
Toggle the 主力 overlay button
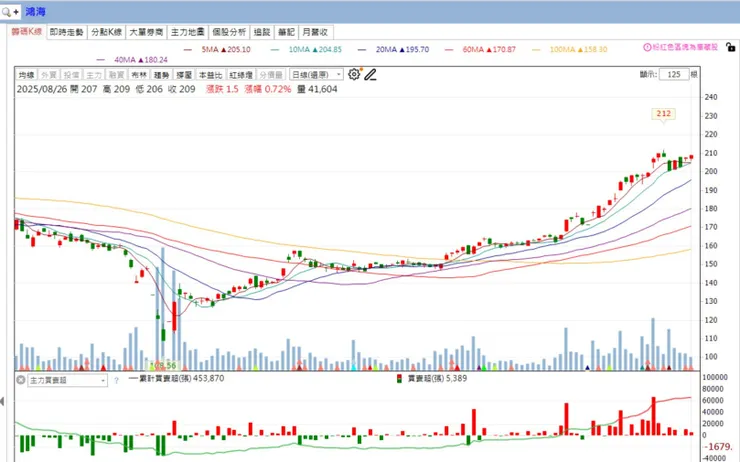[x=94, y=75]
